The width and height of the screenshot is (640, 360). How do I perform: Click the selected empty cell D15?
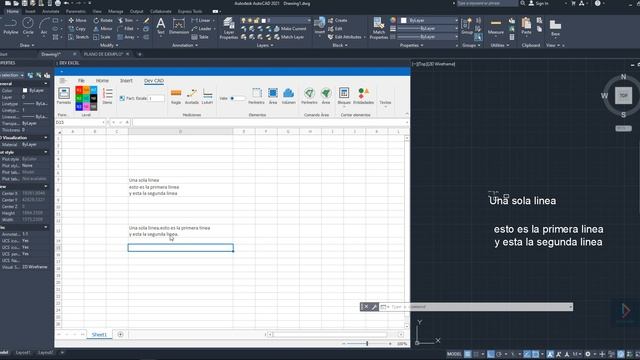(180, 248)
